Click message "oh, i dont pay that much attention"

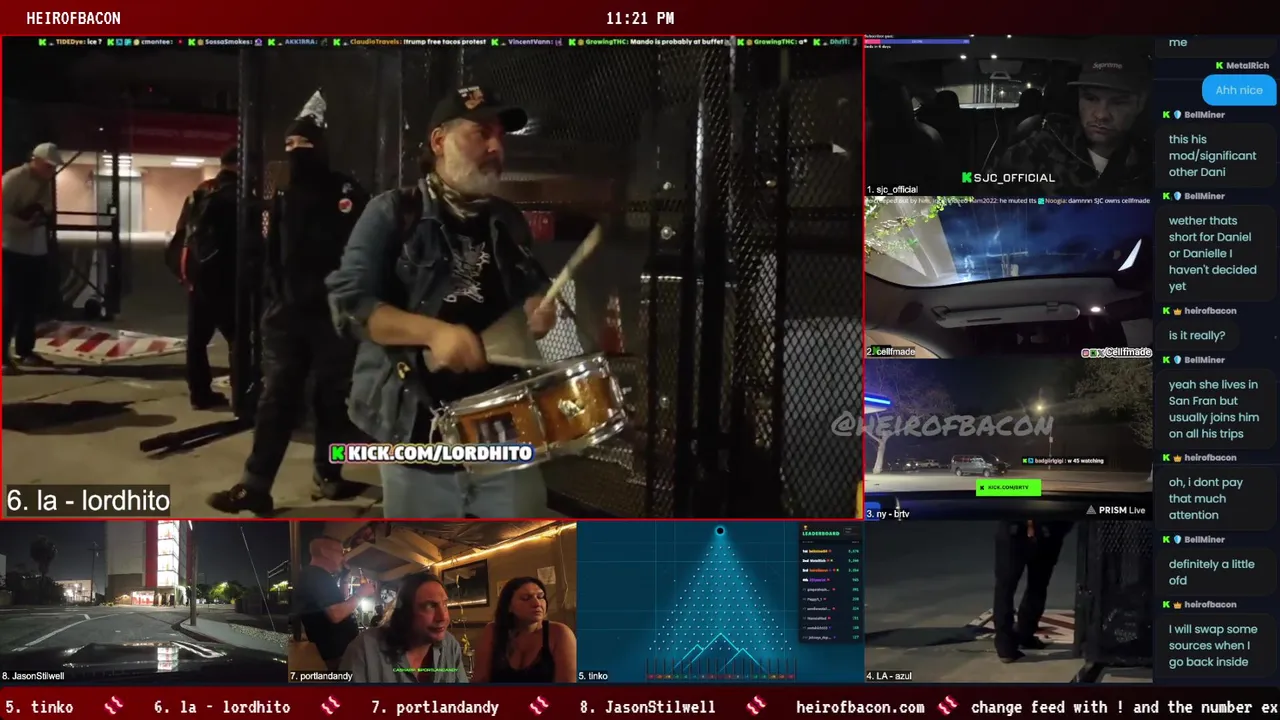click(1206, 498)
